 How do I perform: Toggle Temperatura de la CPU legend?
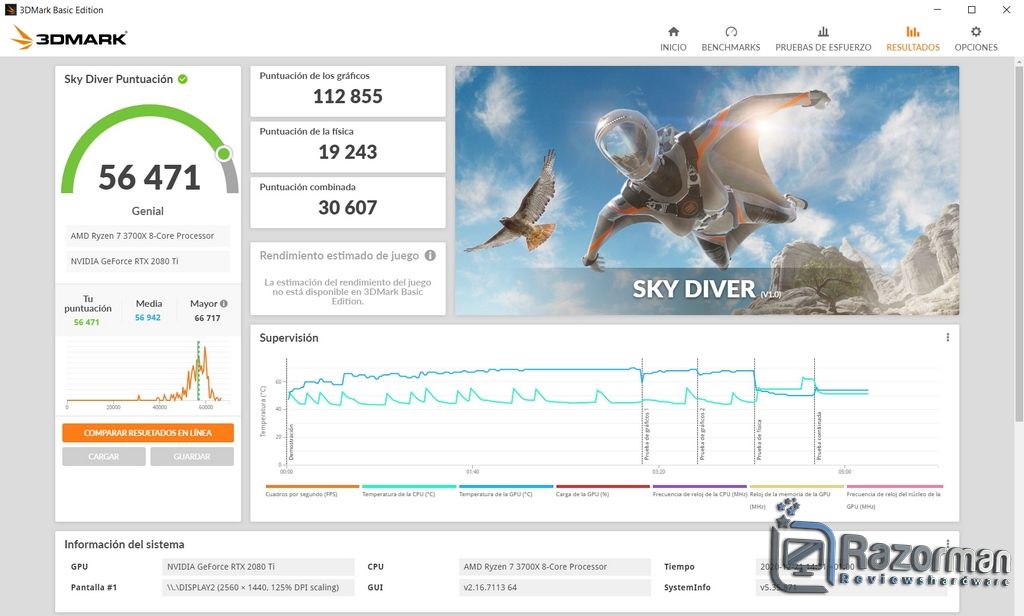409,491
